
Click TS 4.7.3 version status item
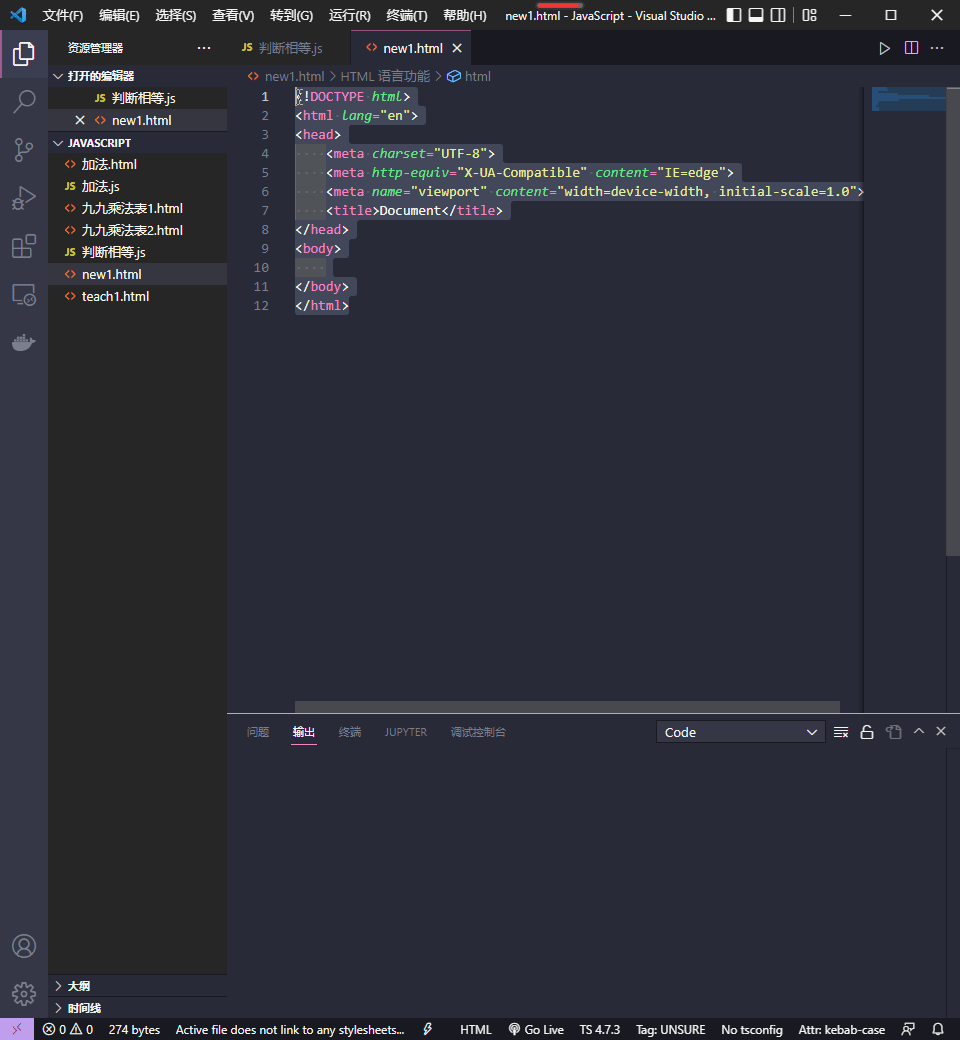click(600, 1029)
